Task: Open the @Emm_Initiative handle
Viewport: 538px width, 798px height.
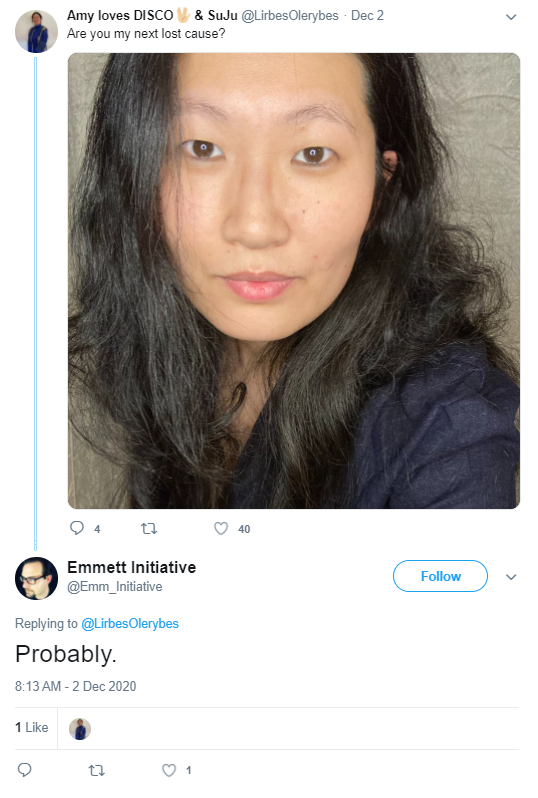Action: (115, 587)
